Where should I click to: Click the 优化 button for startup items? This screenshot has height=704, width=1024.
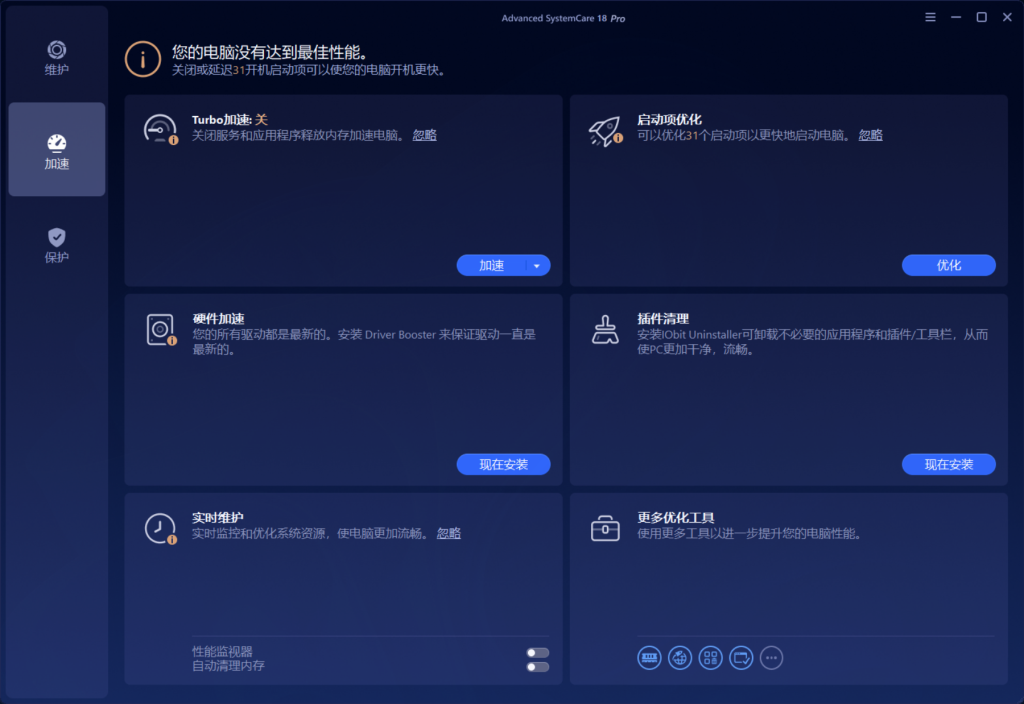pyautogui.click(x=948, y=264)
